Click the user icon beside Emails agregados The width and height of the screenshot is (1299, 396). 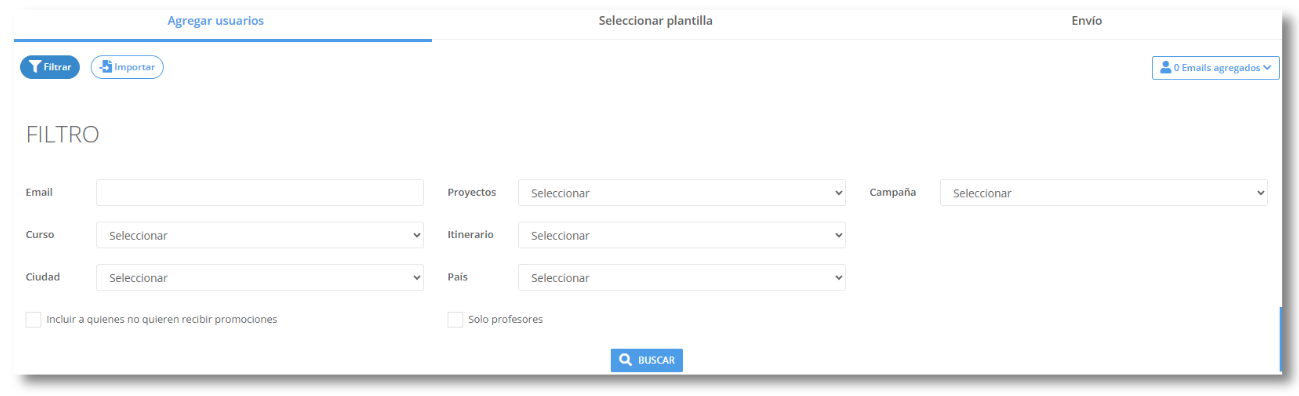coord(1165,68)
